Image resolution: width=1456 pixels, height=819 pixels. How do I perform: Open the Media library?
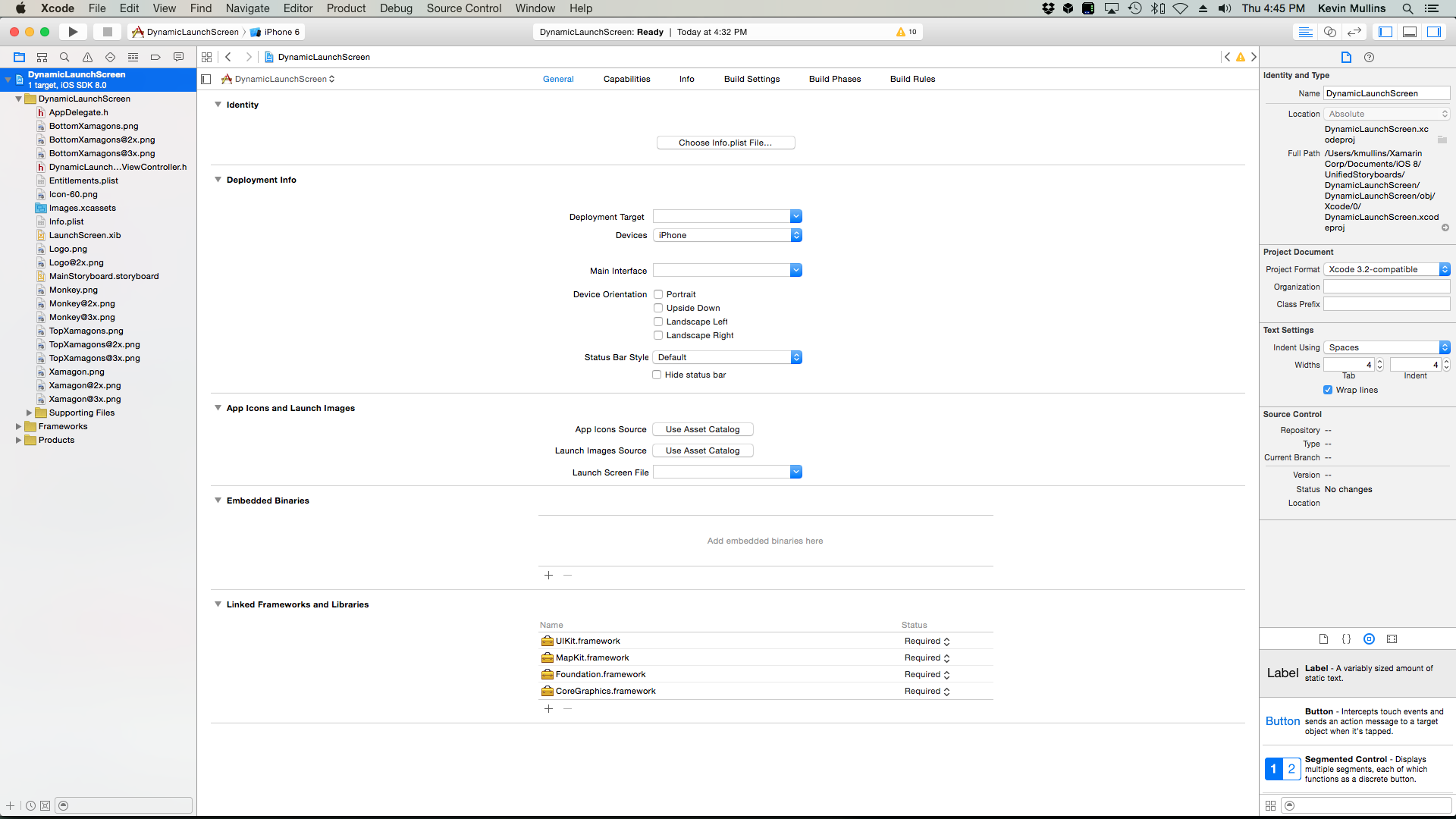[1392, 639]
